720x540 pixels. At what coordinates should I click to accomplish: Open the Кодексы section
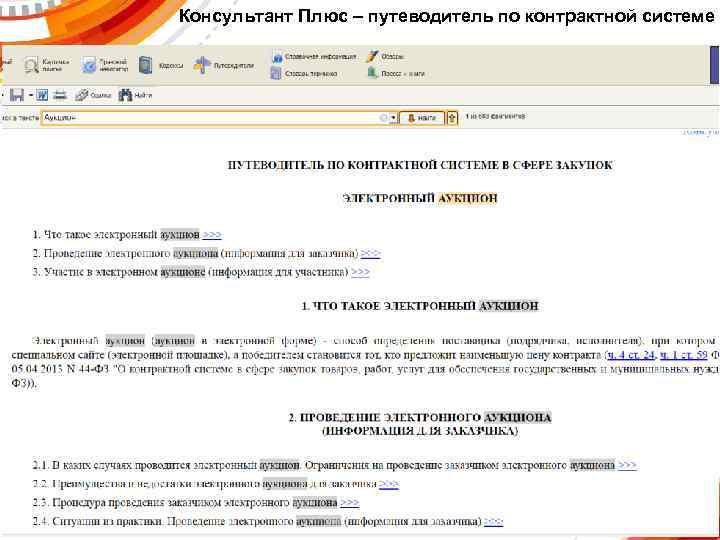(x=161, y=66)
